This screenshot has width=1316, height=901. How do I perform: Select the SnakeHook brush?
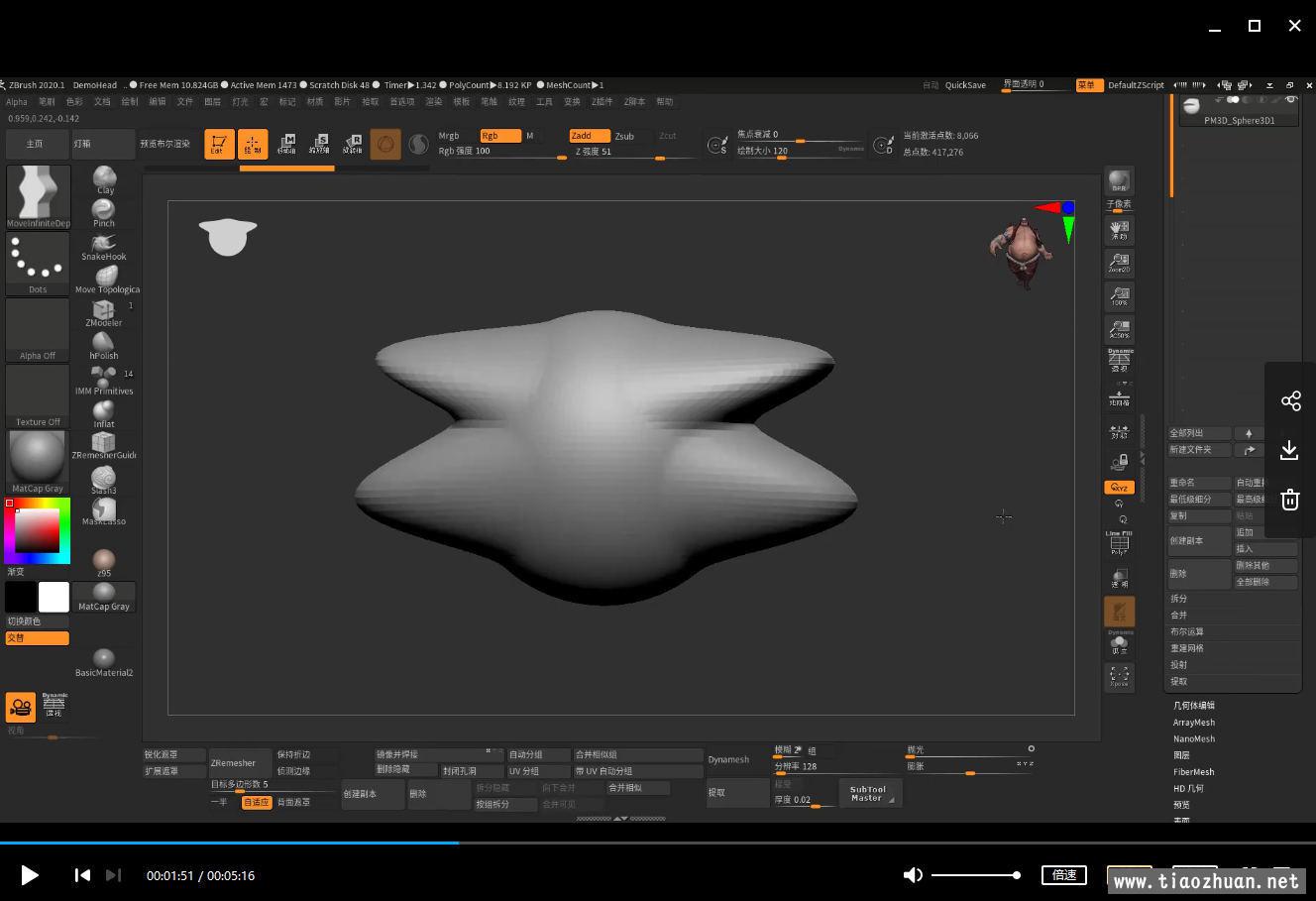[104, 247]
